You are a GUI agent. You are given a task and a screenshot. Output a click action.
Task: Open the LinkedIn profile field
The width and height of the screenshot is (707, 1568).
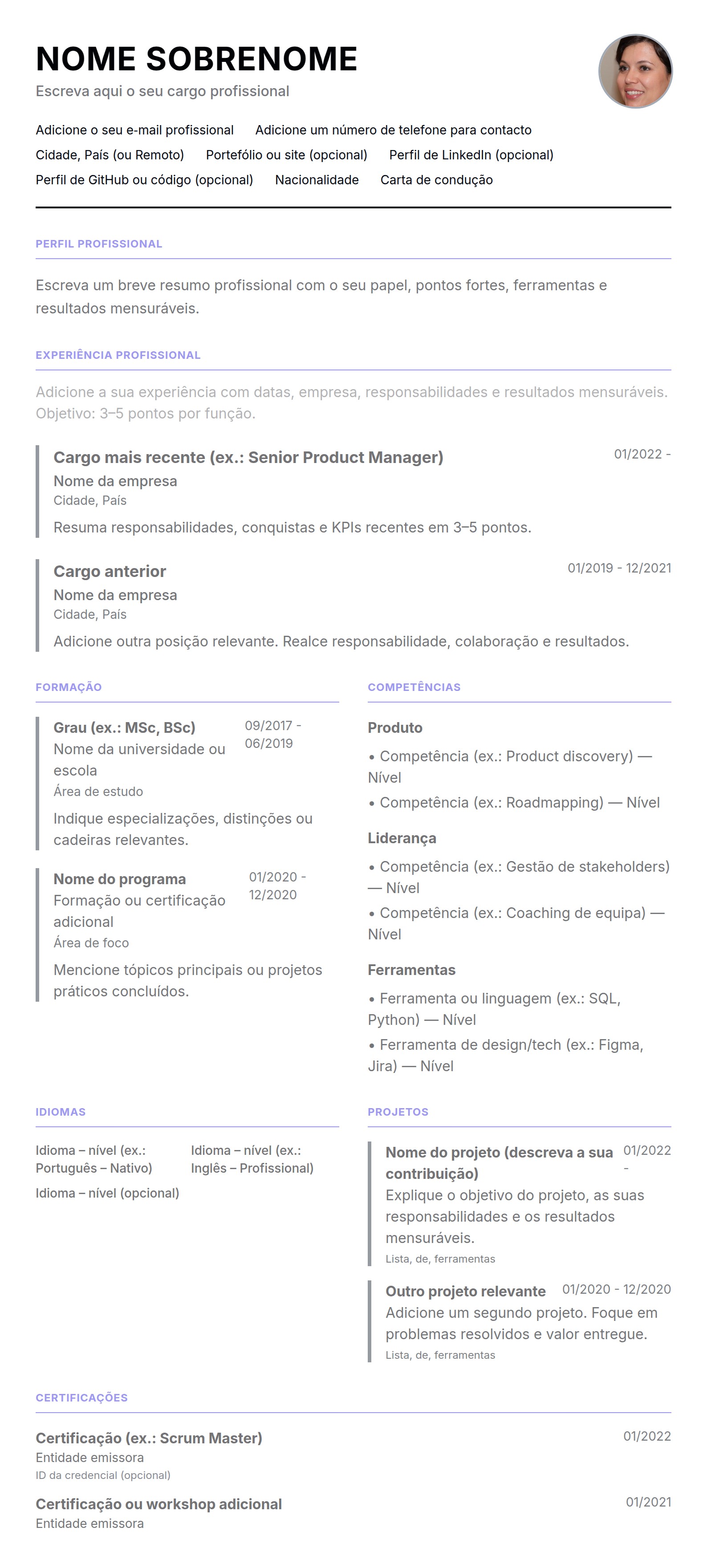click(471, 155)
